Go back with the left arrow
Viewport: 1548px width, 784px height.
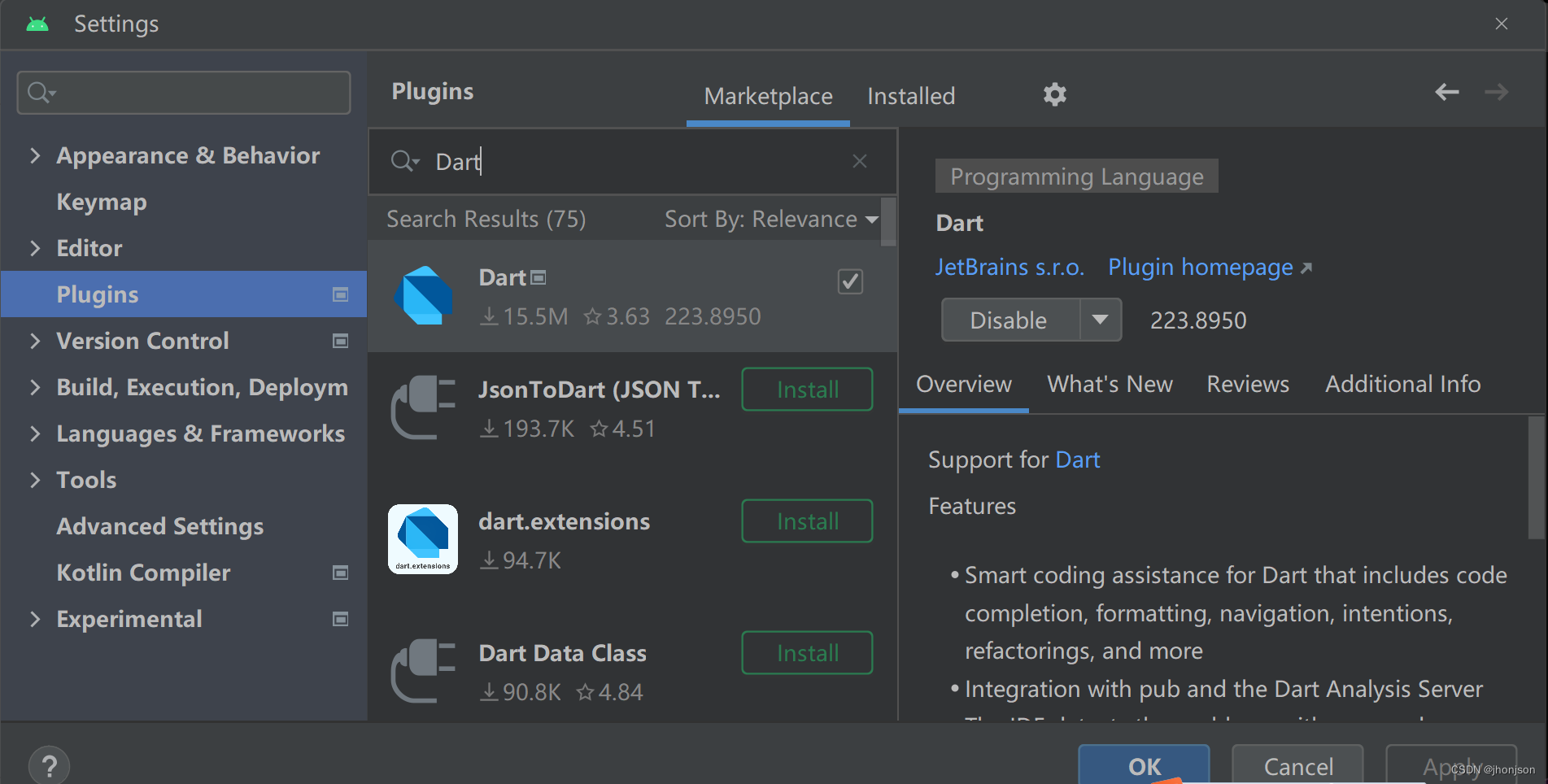tap(1446, 92)
